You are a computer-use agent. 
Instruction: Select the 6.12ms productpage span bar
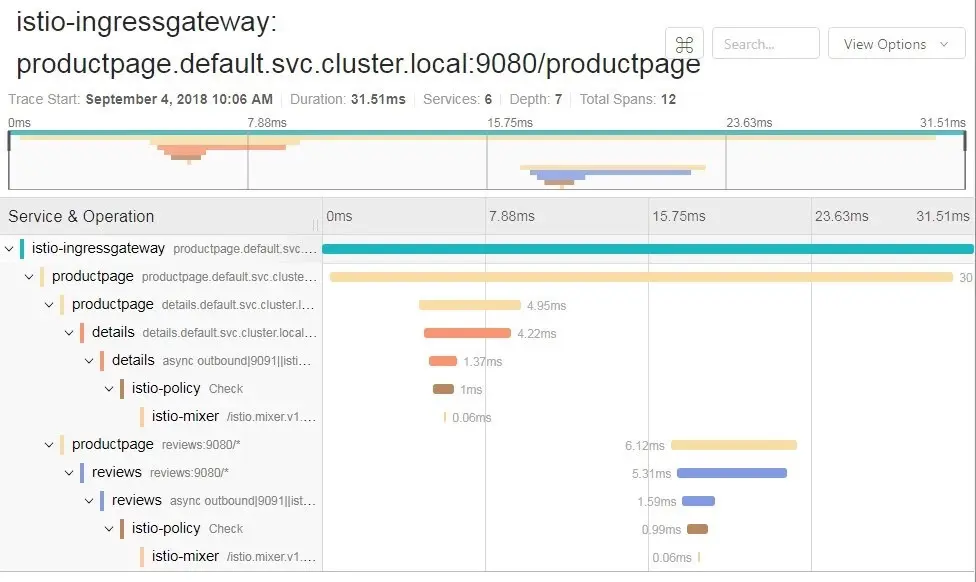coord(734,445)
